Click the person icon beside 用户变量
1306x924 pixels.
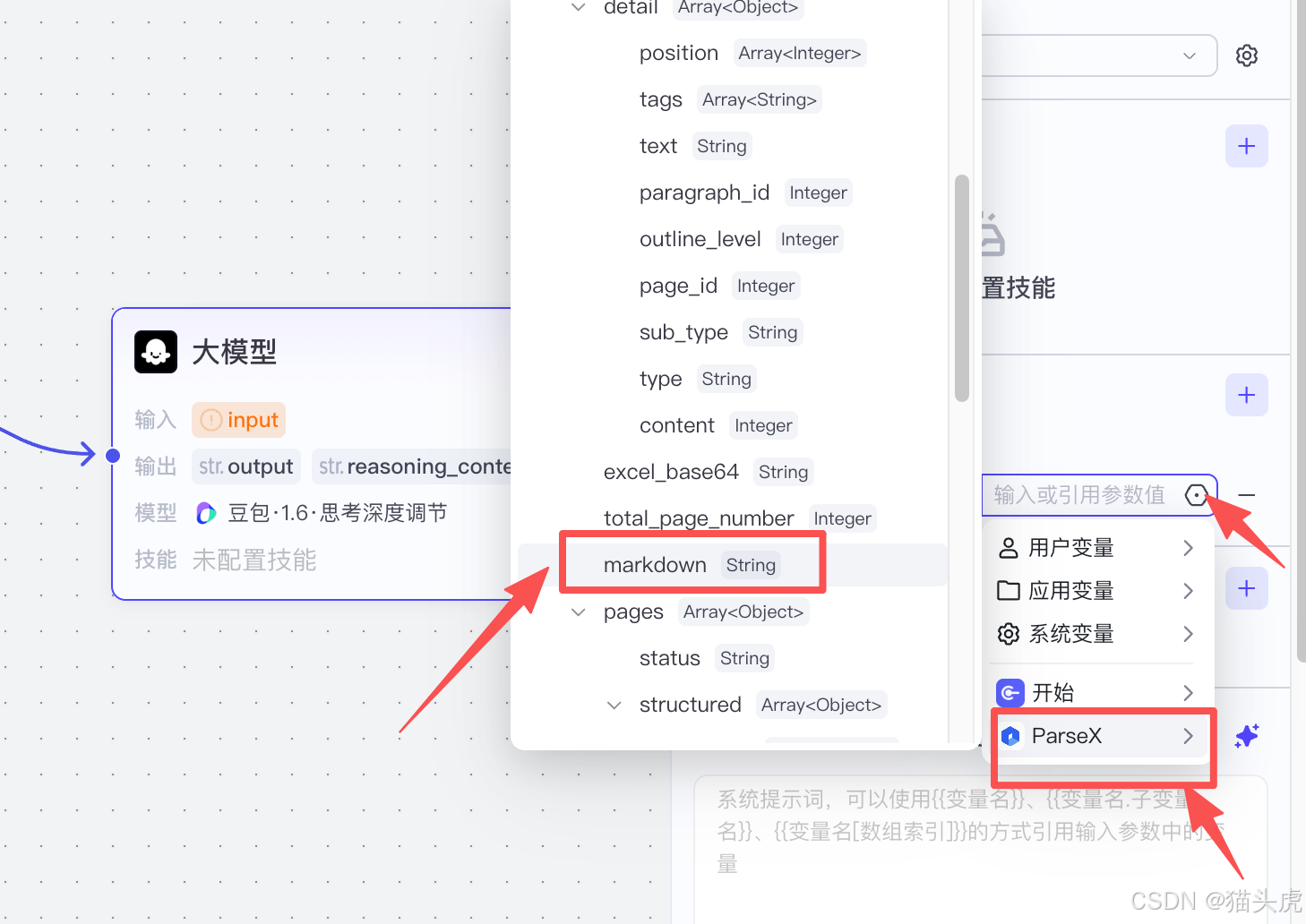[x=1008, y=547]
